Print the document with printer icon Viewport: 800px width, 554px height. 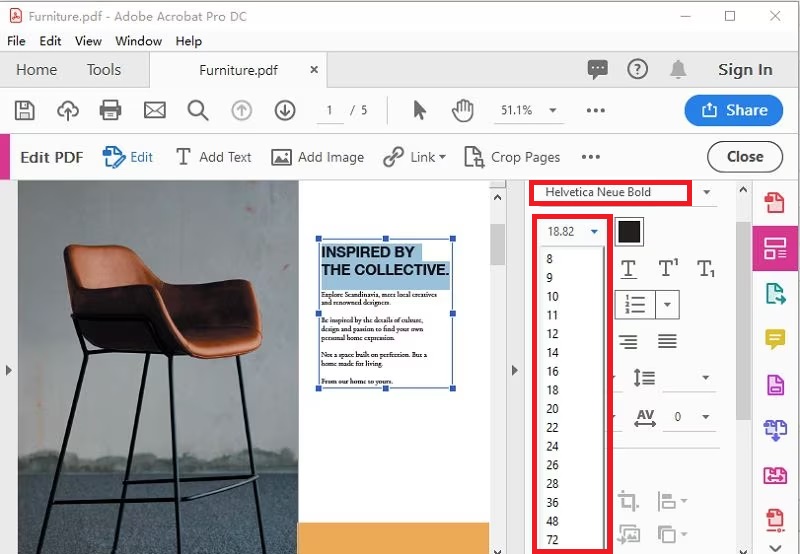tap(110, 110)
